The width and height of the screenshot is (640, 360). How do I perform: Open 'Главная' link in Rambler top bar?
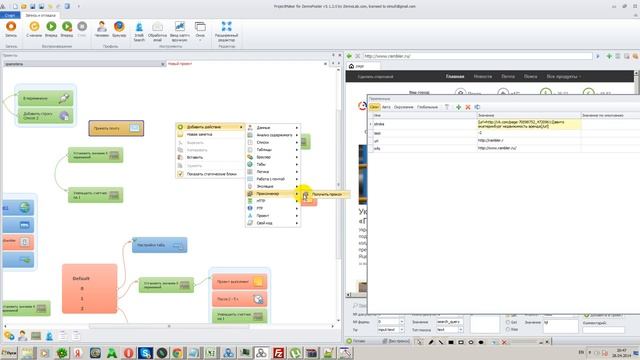(455, 76)
